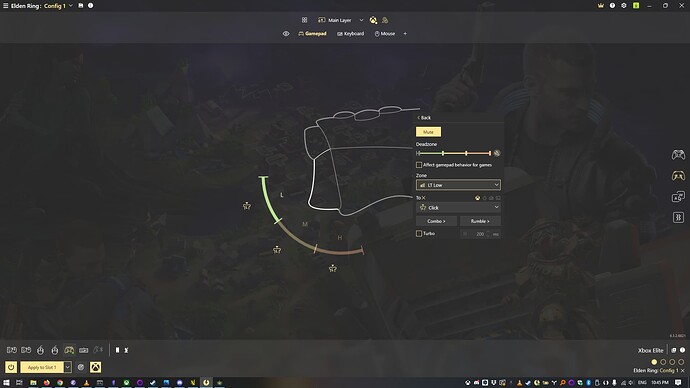Clear the To mapping with X icon
Image resolution: width=690 pixels, height=388 pixels.
click(424, 198)
